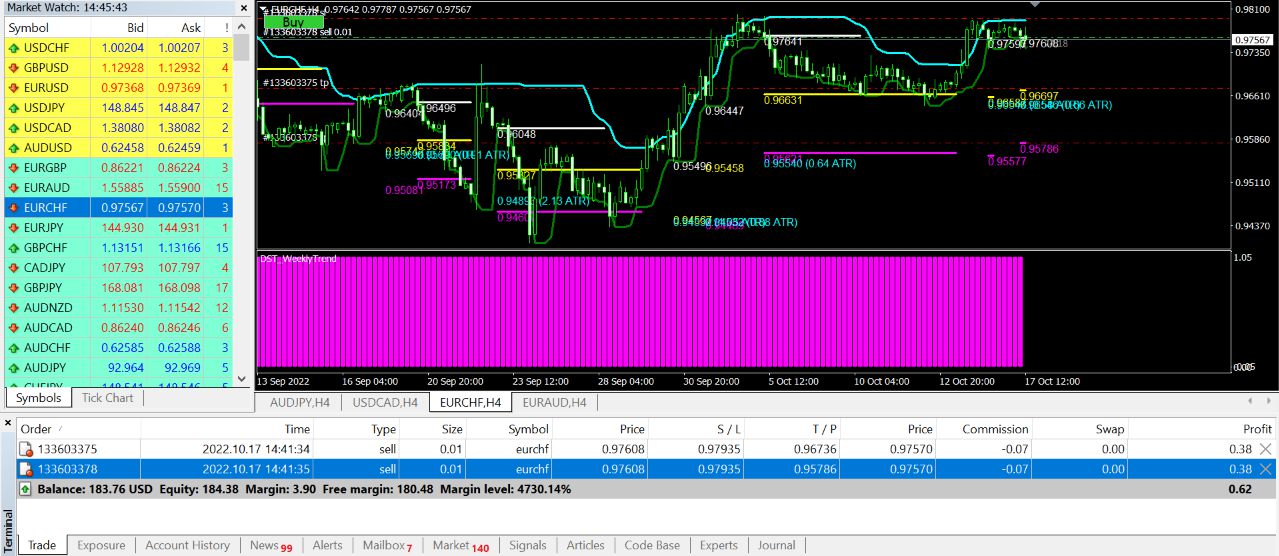
Task: Click the green up-arrow icon beside AUDJPY
Action: [x=14, y=367]
